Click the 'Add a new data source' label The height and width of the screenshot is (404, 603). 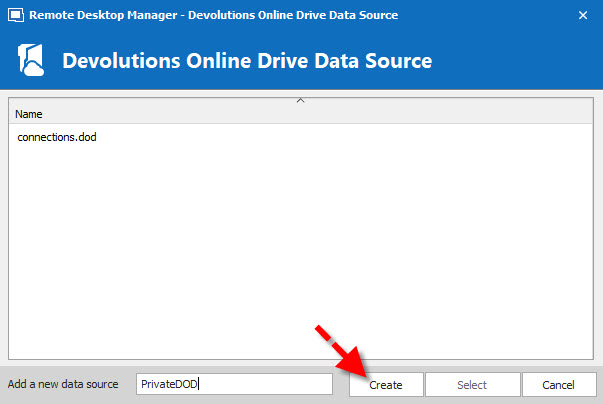coord(63,384)
